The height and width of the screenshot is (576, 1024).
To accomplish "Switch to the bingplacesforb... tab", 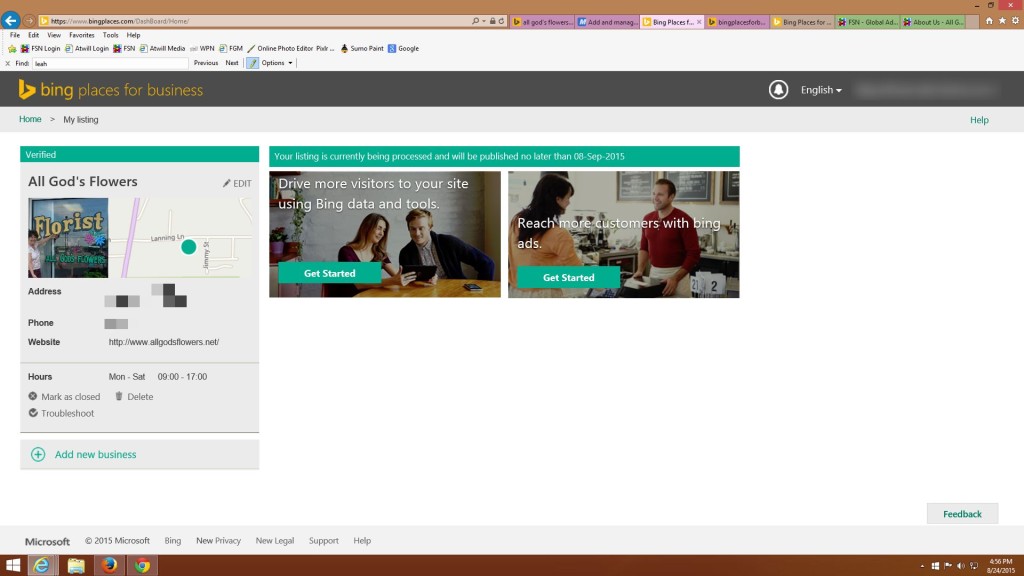I will 737,22.
